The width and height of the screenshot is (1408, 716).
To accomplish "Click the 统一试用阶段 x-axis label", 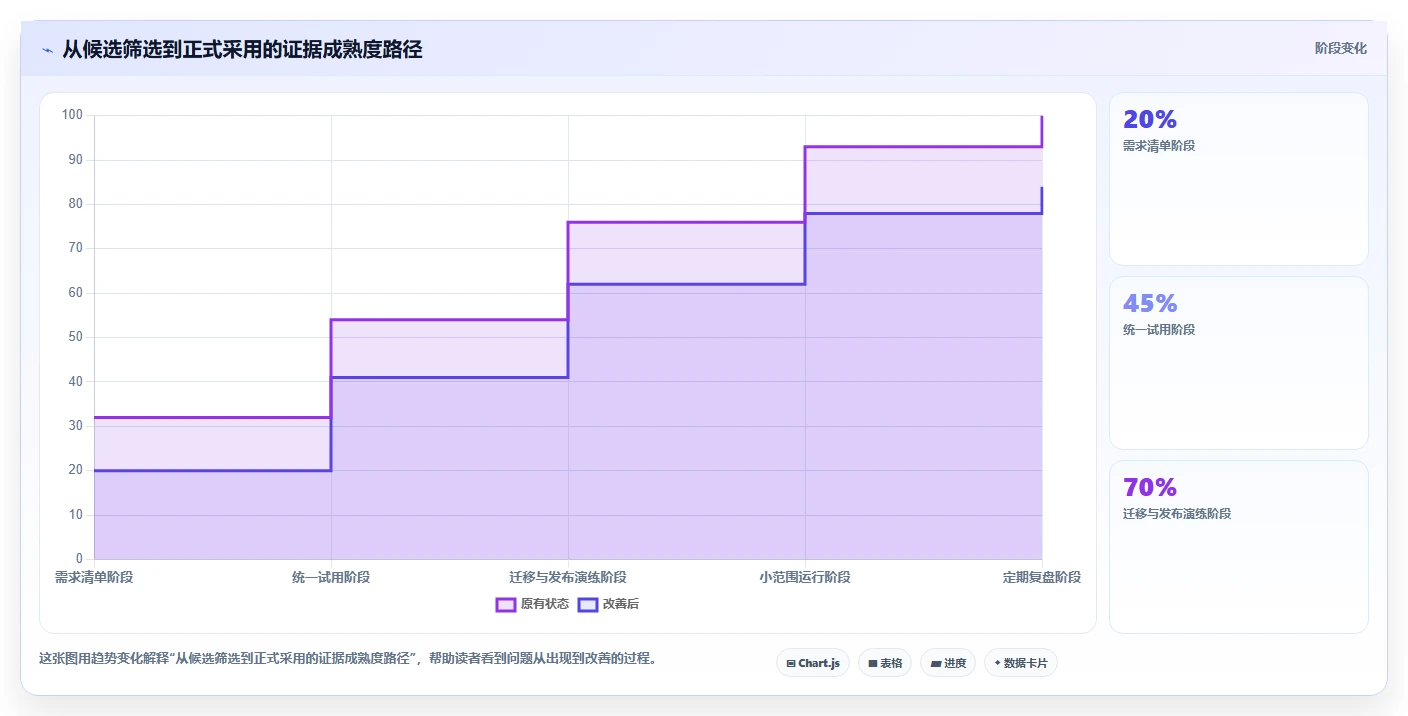I will 331,577.
